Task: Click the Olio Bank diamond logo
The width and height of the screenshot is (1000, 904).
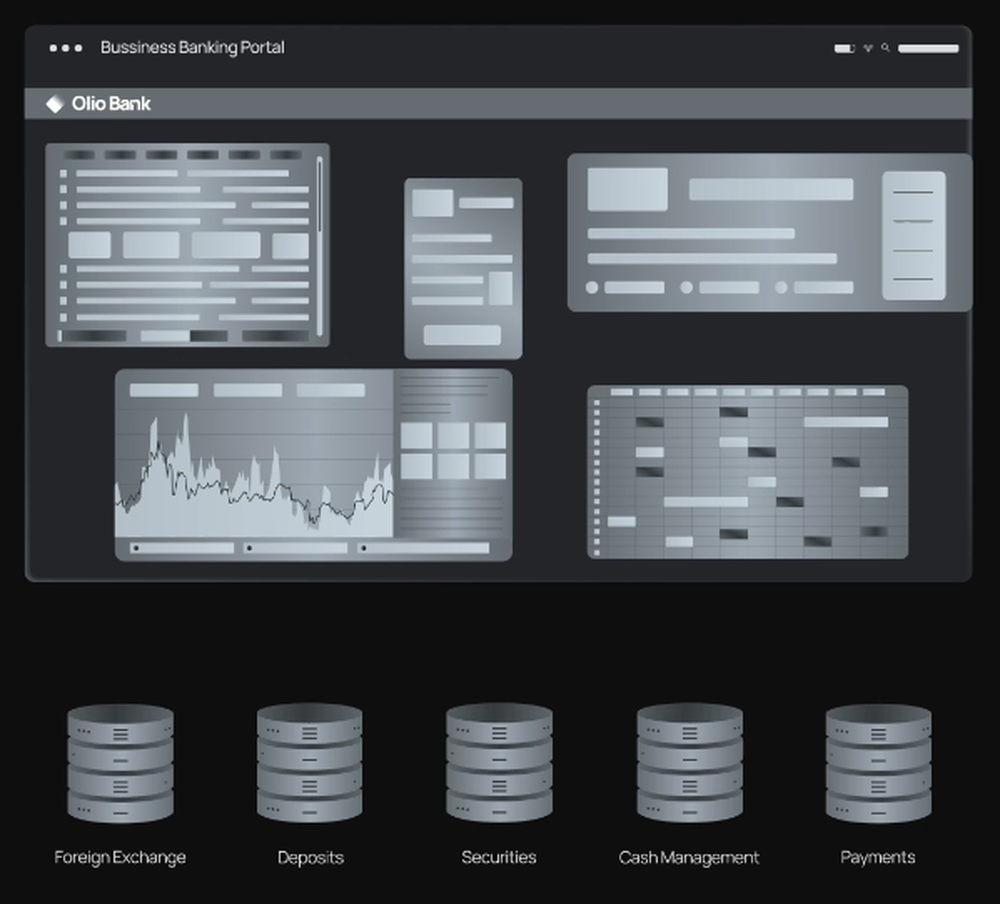Action: 54,102
